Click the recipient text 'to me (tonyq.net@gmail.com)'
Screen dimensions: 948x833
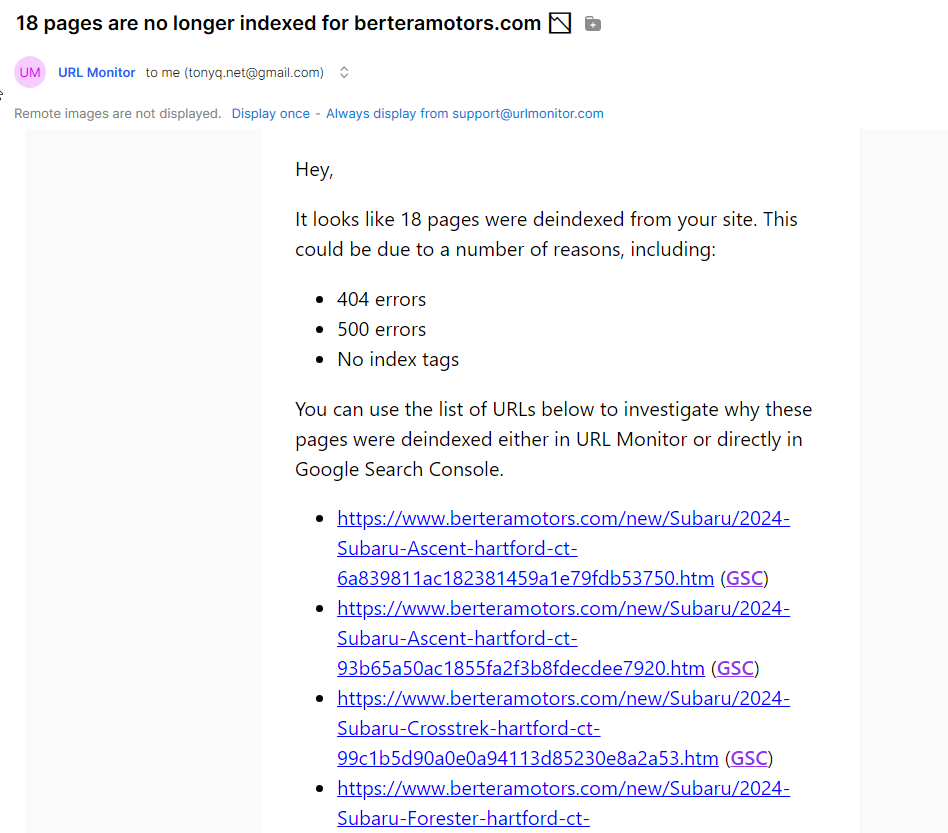[x=235, y=73]
